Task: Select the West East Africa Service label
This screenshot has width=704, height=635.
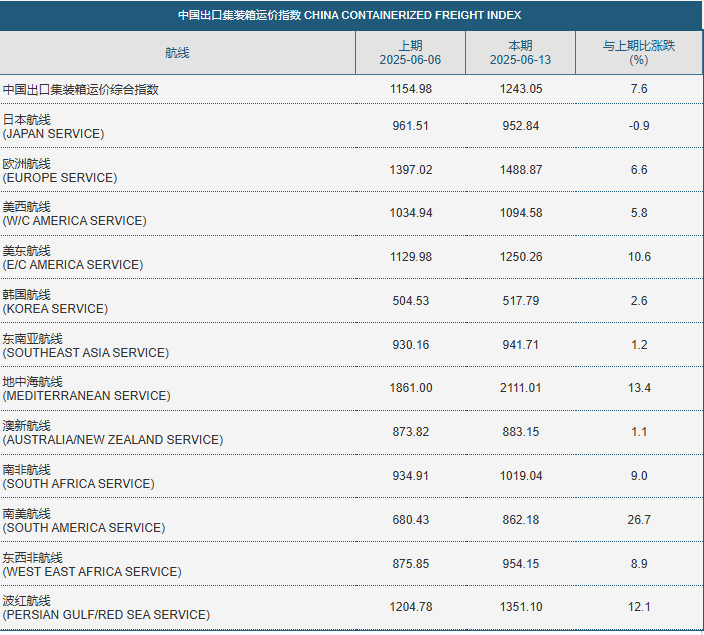Action: click(x=92, y=565)
